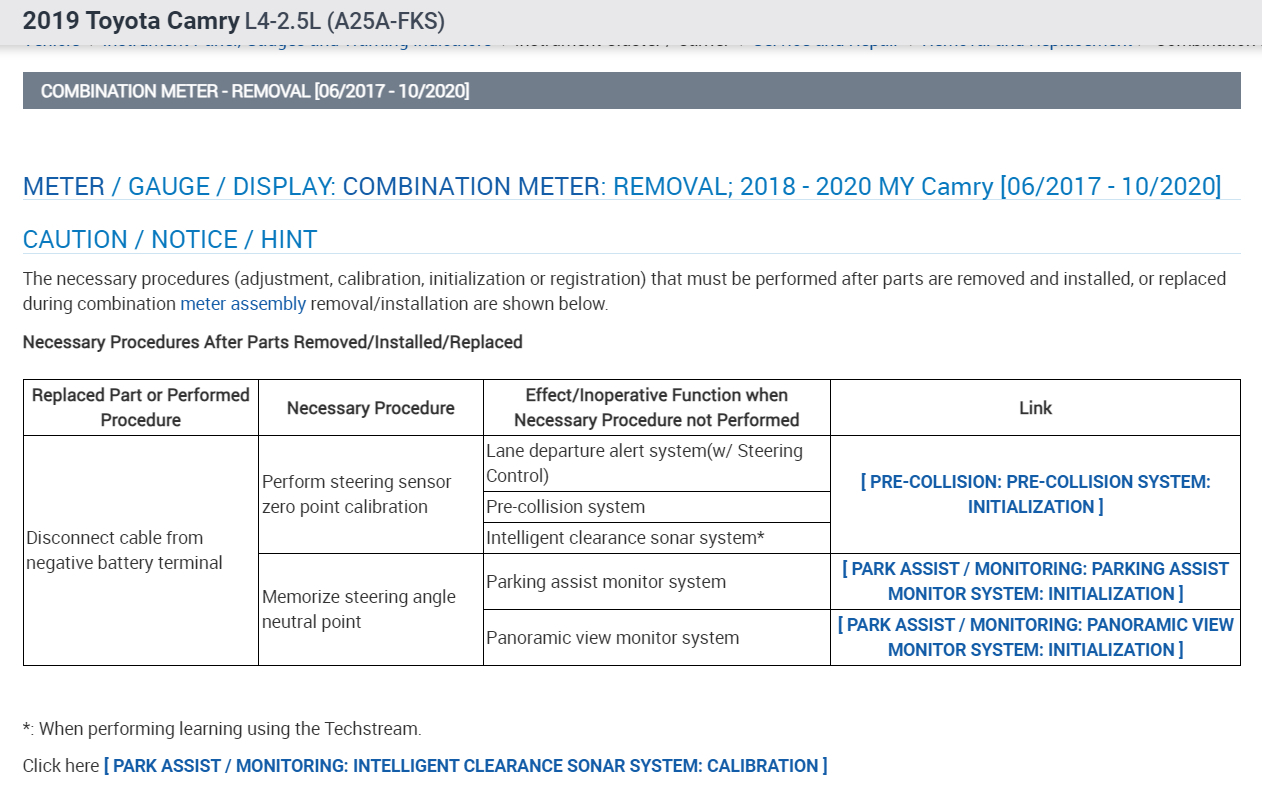This screenshot has width=1262, height=802.
Task: Click 'Pre-collision system' table cell
Action: [x=657, y=507]
